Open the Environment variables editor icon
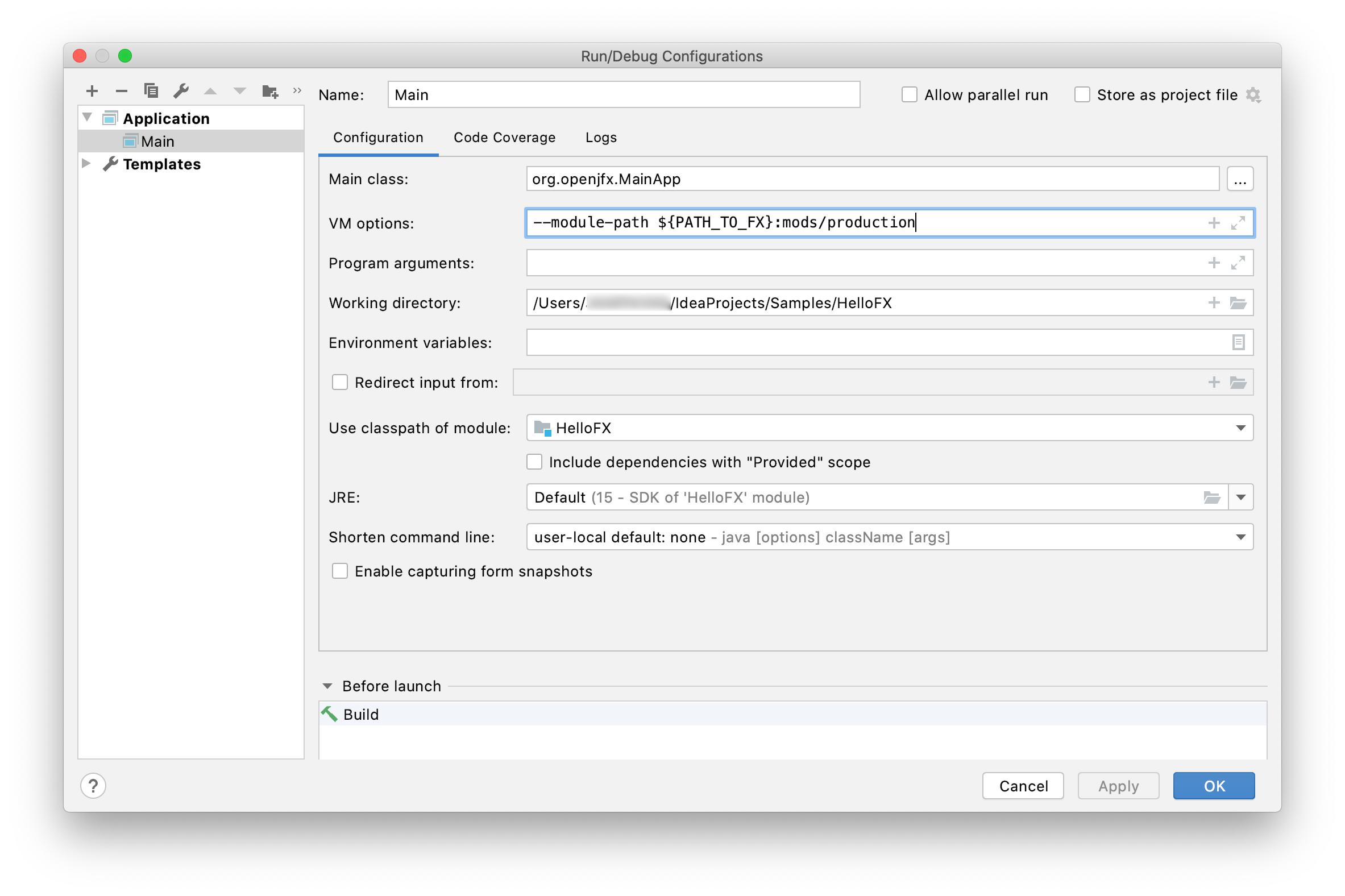Screen dimensions: 1345x896 point(1238,342)
